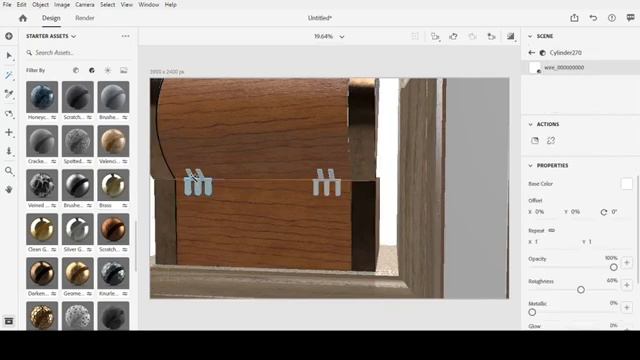Click the Undo arrow in top bar

click(593, 18)
